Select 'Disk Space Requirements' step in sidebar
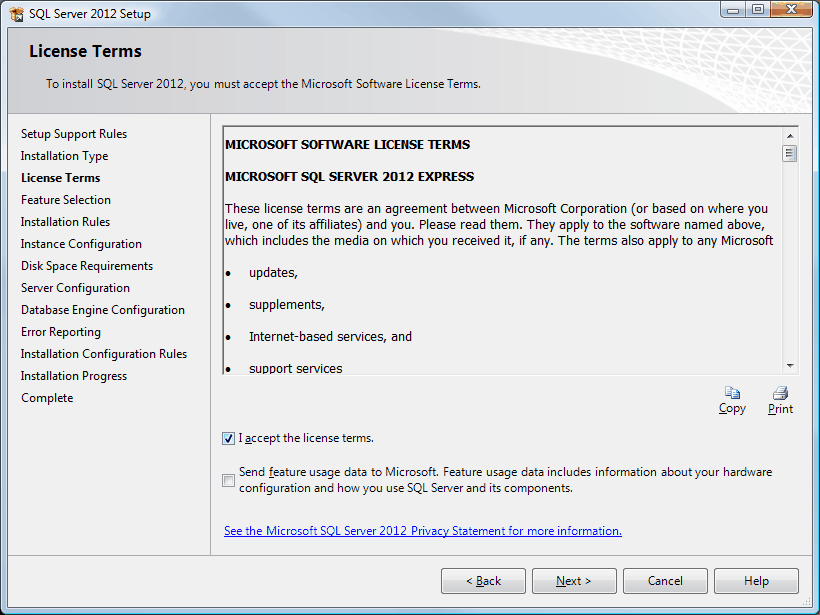The image size is (820, 615). point(87,266)
